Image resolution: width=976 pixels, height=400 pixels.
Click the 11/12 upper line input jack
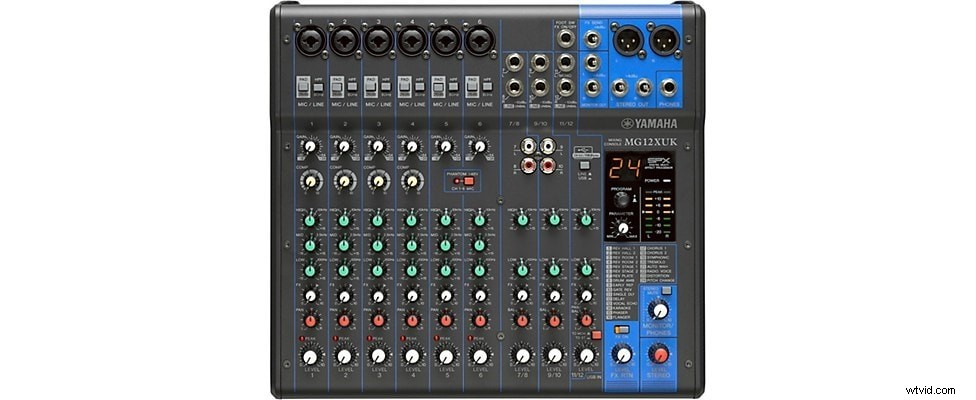(x=565, y=63)
